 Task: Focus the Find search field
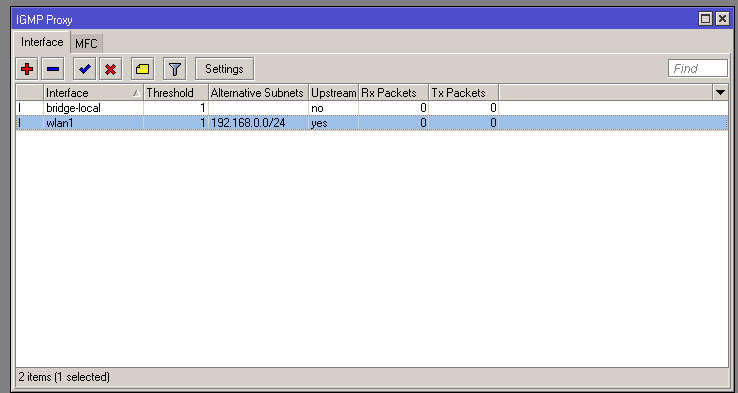click(698, 69)
